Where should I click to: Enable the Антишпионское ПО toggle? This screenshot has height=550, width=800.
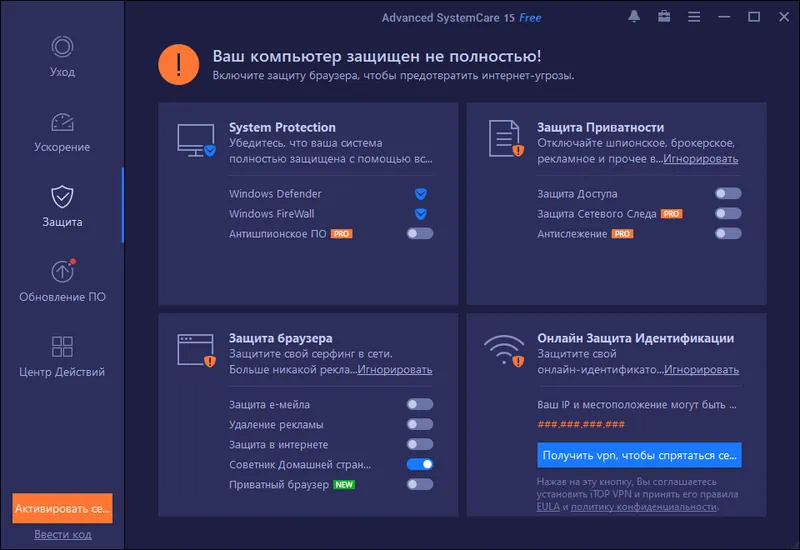[x=420, y=234]
